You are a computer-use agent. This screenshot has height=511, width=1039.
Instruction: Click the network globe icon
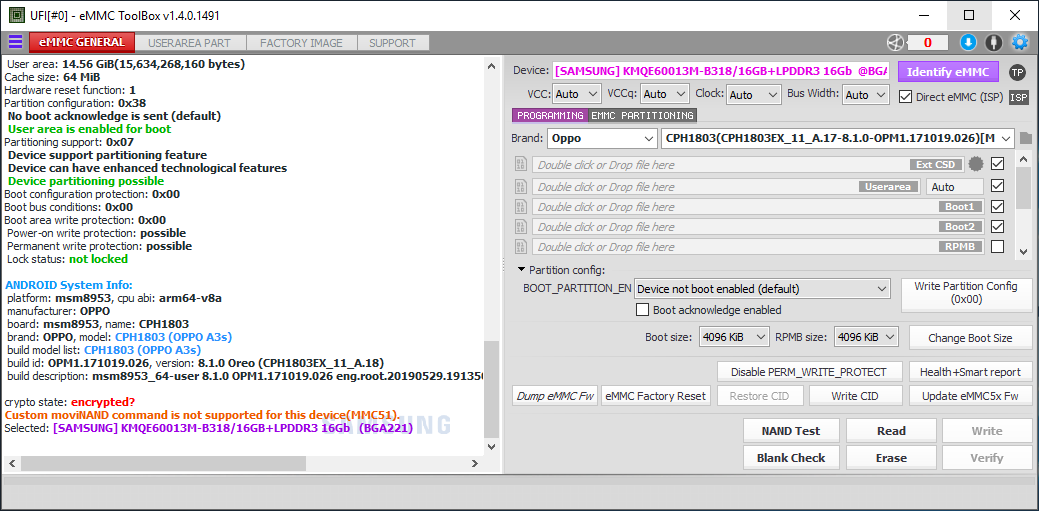(x=895, y=42)
